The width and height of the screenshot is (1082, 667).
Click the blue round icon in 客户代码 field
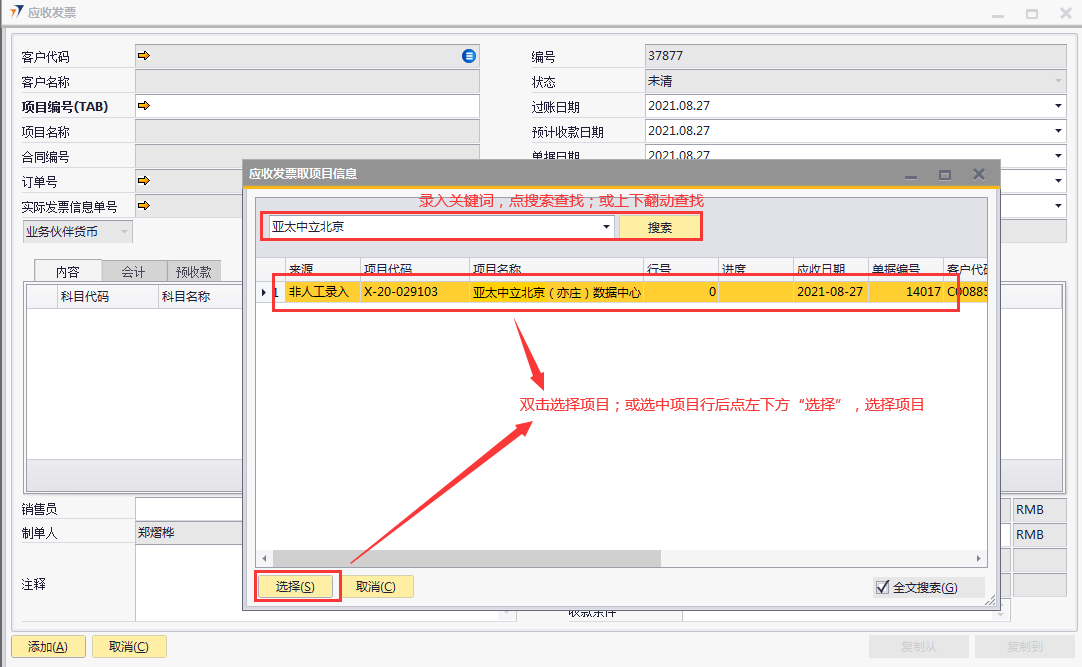click(468, 56)
